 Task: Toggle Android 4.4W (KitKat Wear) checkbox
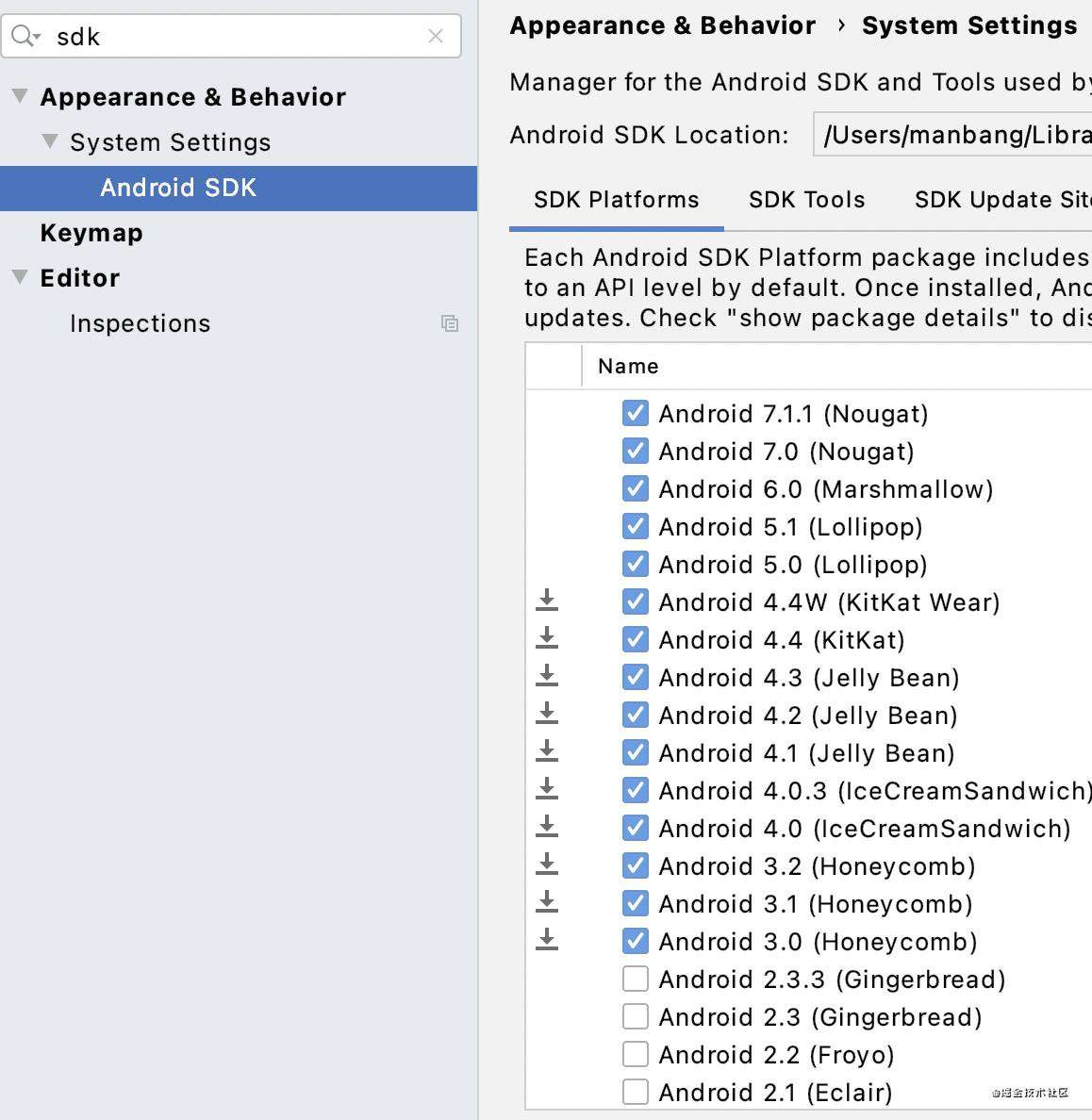pyautogui.click(x=636, y=601)
